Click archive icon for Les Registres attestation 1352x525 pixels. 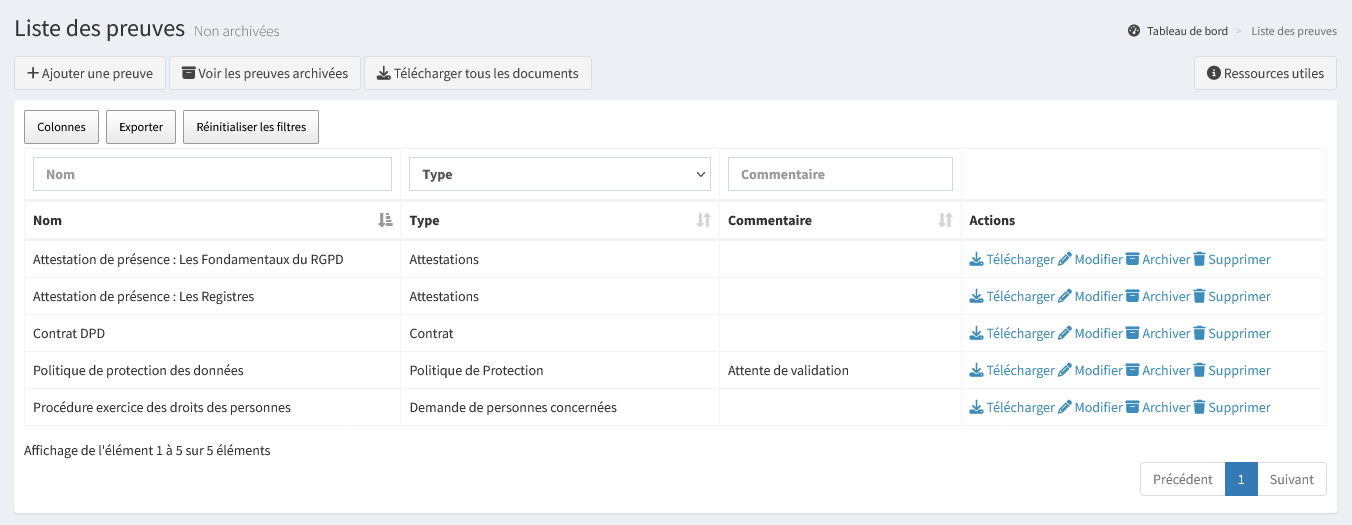1133,296
